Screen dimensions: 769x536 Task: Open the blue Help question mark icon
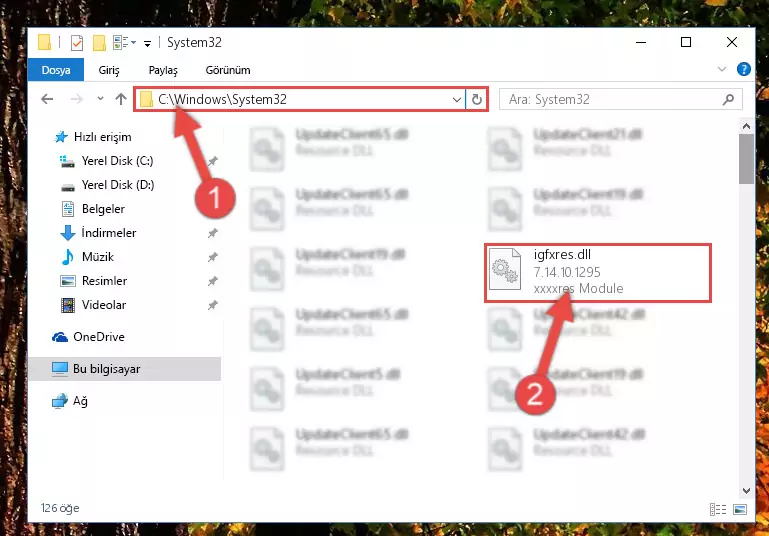pos(743,69)
